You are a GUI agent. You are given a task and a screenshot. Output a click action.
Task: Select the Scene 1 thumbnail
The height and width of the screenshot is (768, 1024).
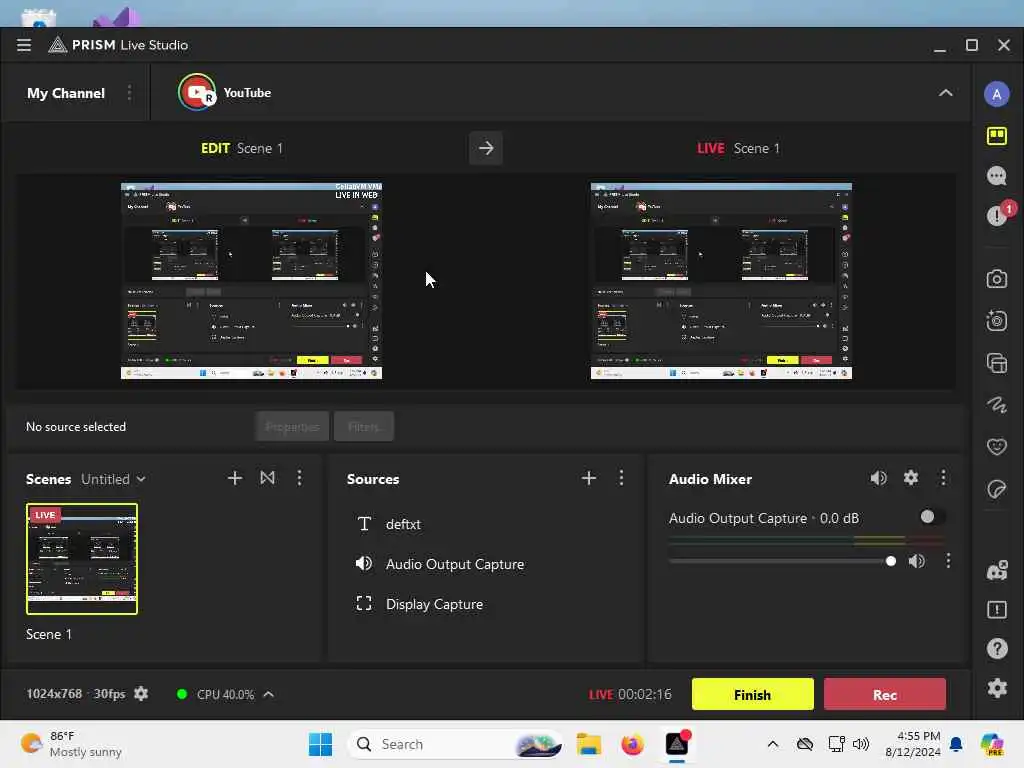click(x=82, y=559)
